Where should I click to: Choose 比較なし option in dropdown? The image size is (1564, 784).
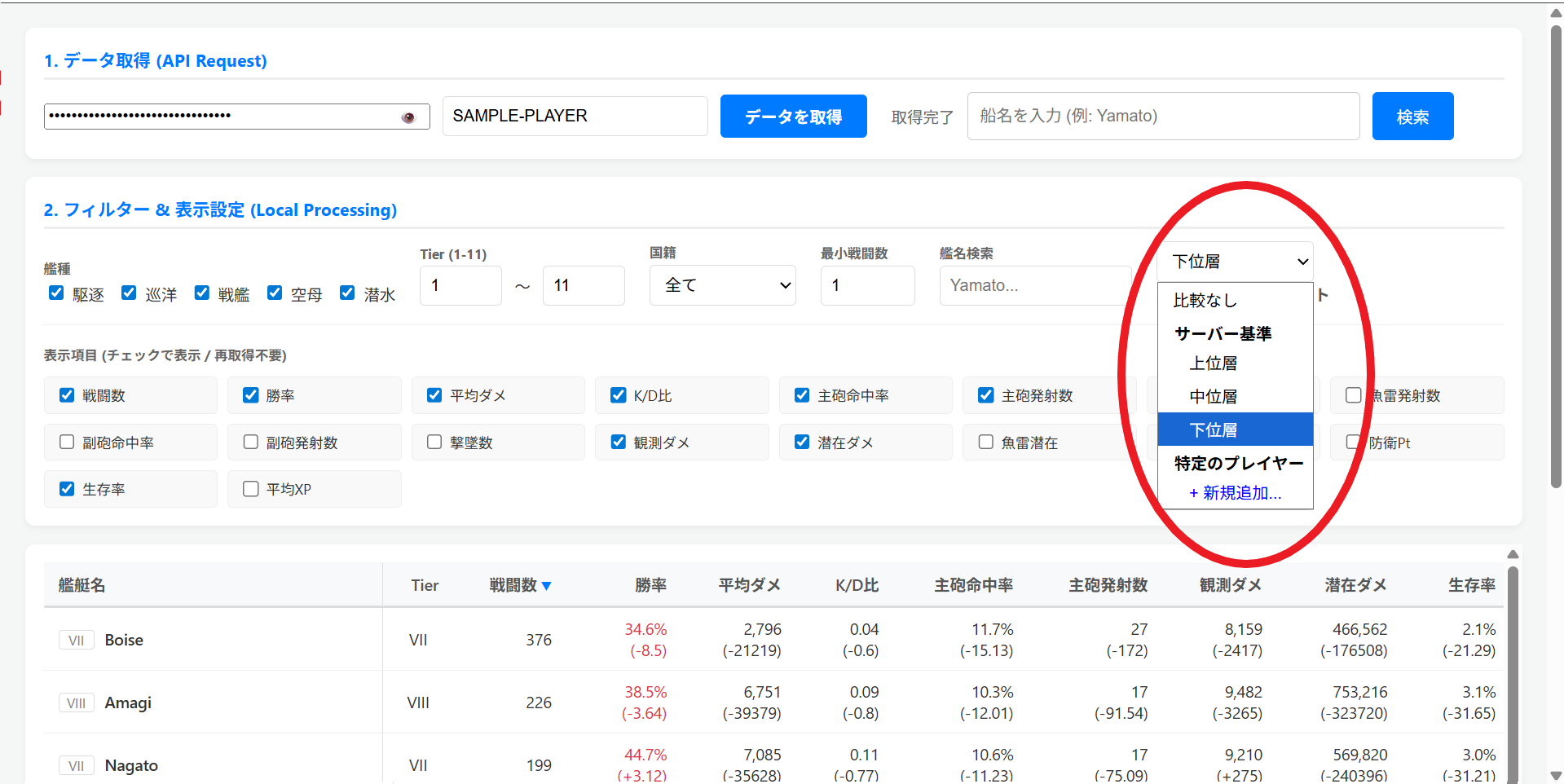click(x=1205, y=301)
